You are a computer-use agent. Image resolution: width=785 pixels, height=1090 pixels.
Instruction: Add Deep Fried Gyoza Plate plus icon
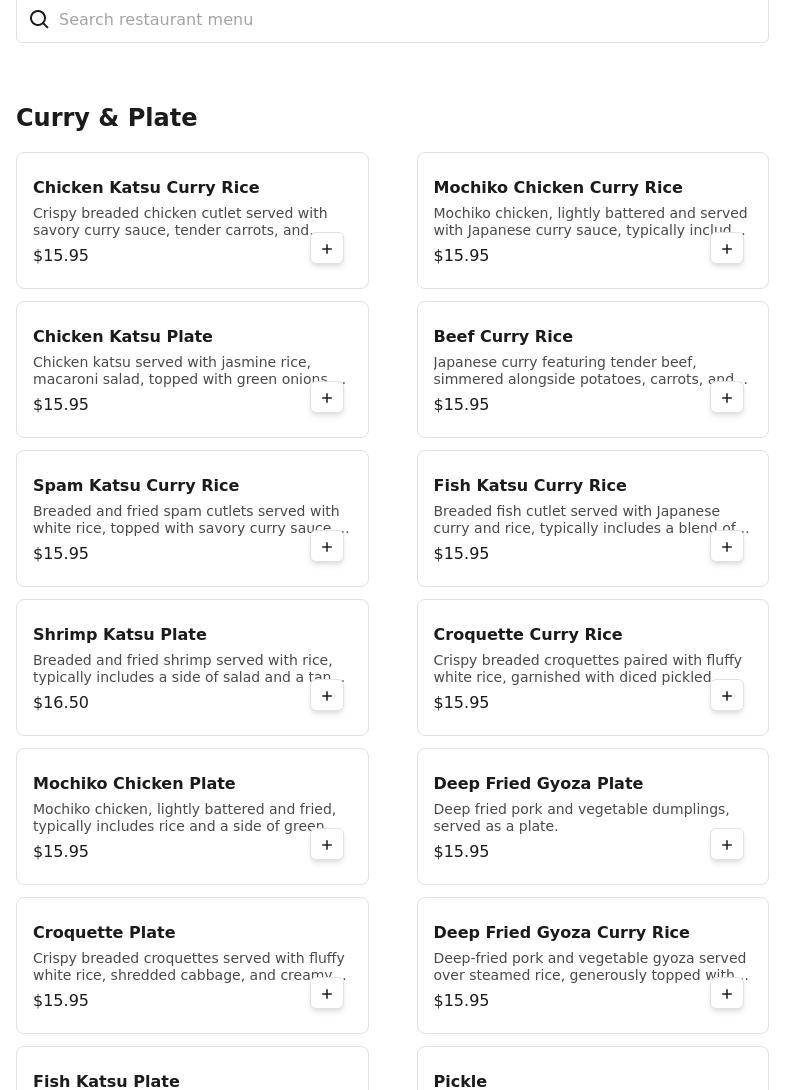coord(727,845)
